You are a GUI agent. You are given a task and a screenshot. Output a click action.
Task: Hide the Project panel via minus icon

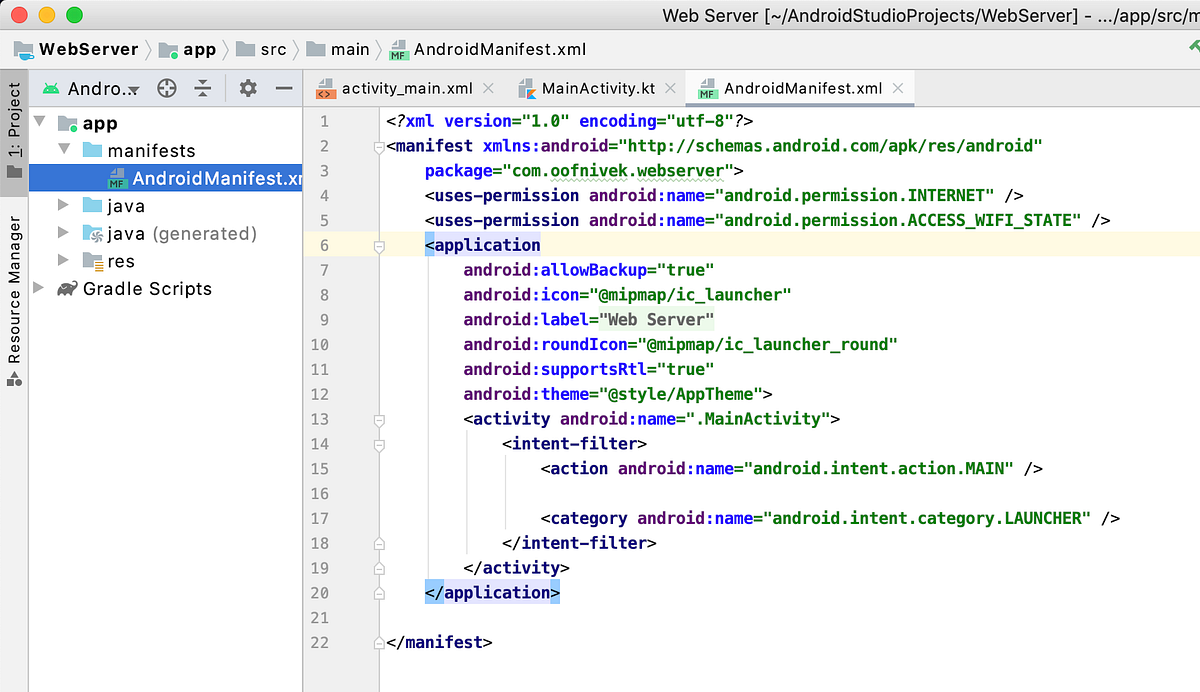[285, 88]
